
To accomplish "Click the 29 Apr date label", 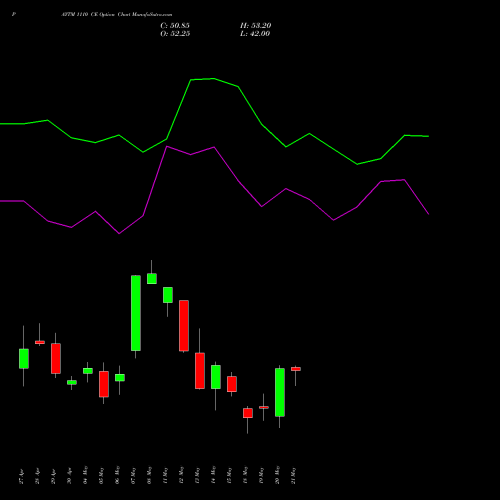I will pyautogui.click(x=54, y=477).
